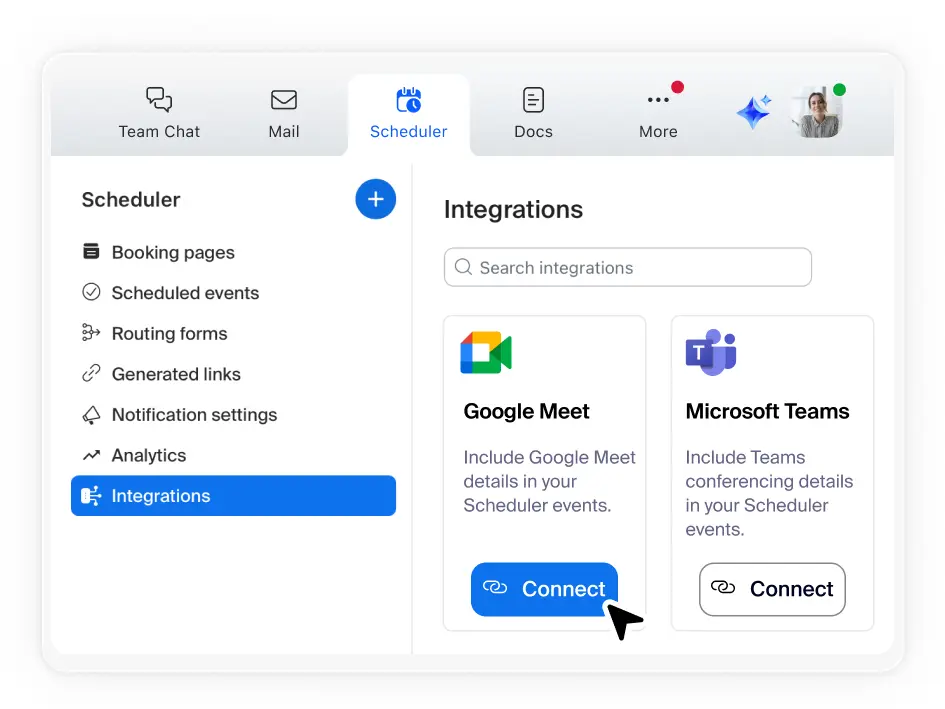Click the Microsoft Teams logo icon
The image size is (945, 709).
coord(711,352)
